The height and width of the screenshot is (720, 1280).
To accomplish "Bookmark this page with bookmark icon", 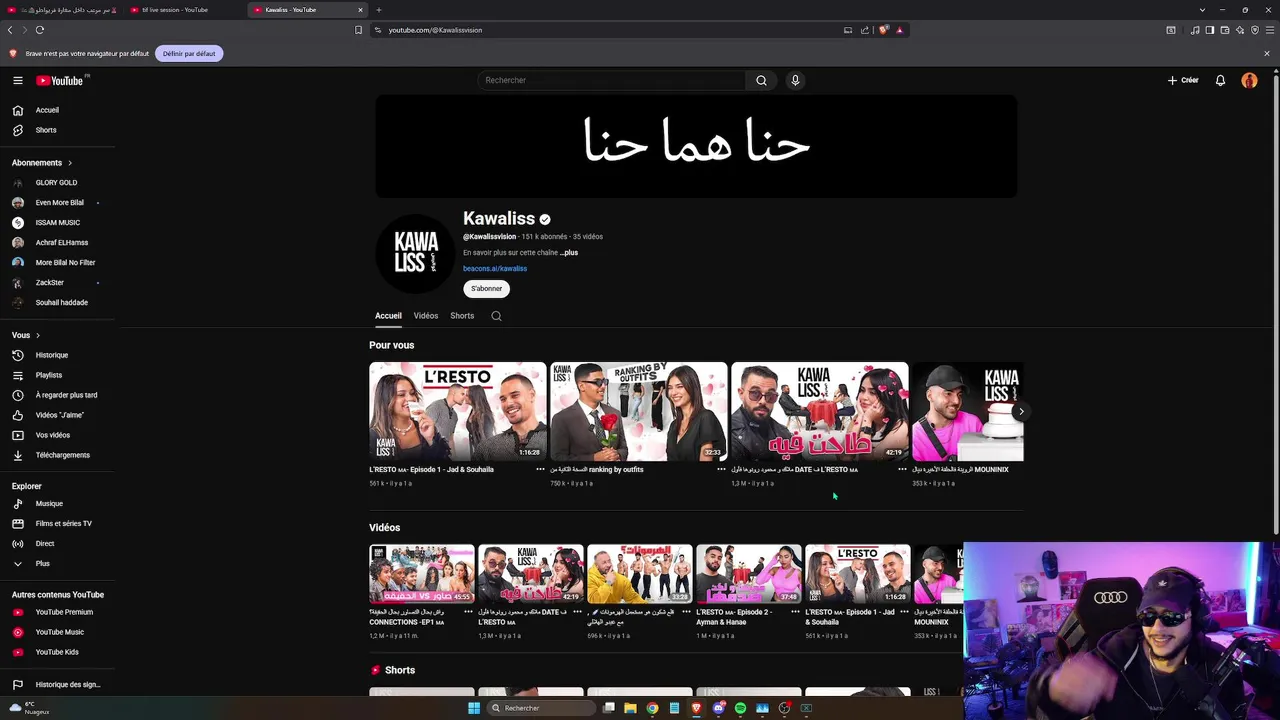I will click(x=358, y=30).
